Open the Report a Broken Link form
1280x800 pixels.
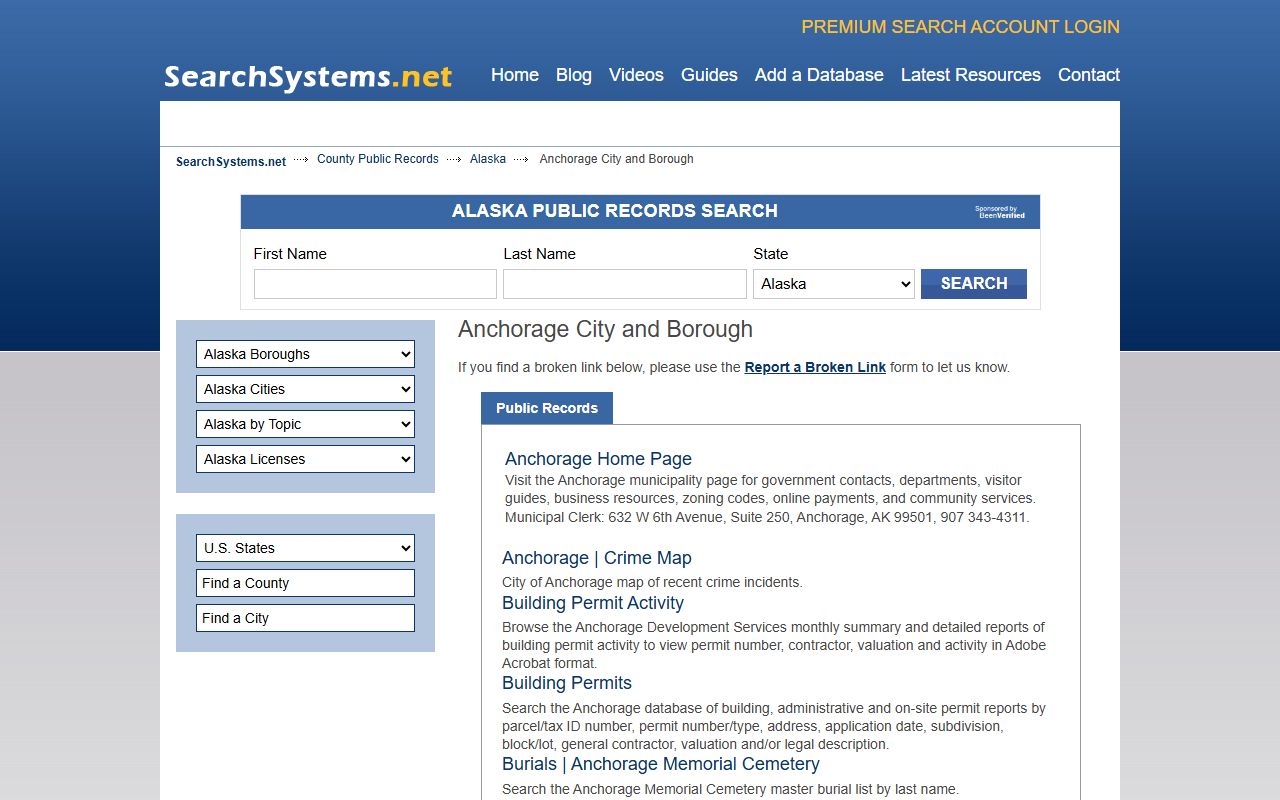click(815, 367)
